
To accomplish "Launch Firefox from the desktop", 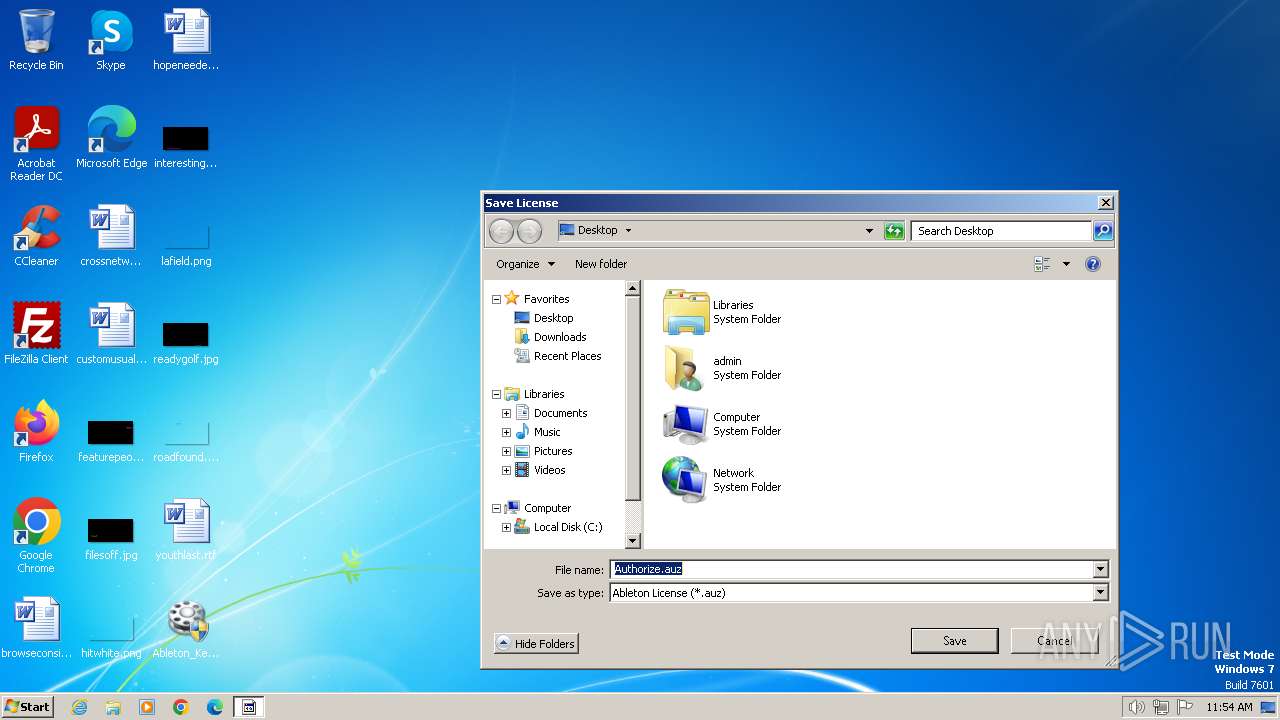I will [36, 432].
